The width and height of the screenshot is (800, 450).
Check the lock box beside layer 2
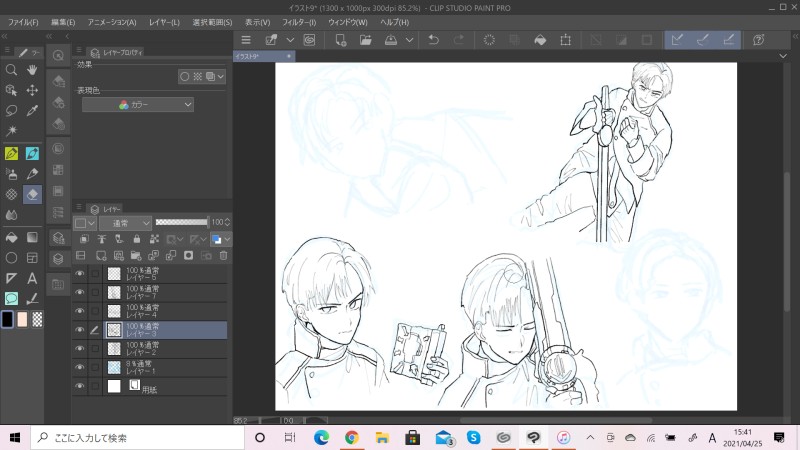pyautogui.click(x=96, y=349)
